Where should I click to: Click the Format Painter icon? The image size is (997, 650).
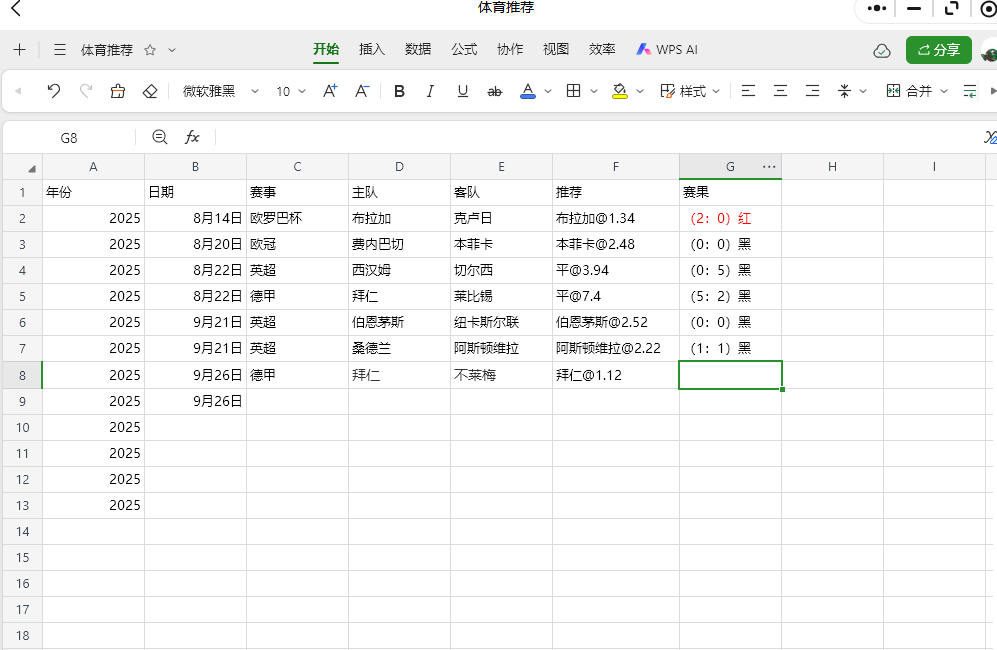[x=117, y=90]
